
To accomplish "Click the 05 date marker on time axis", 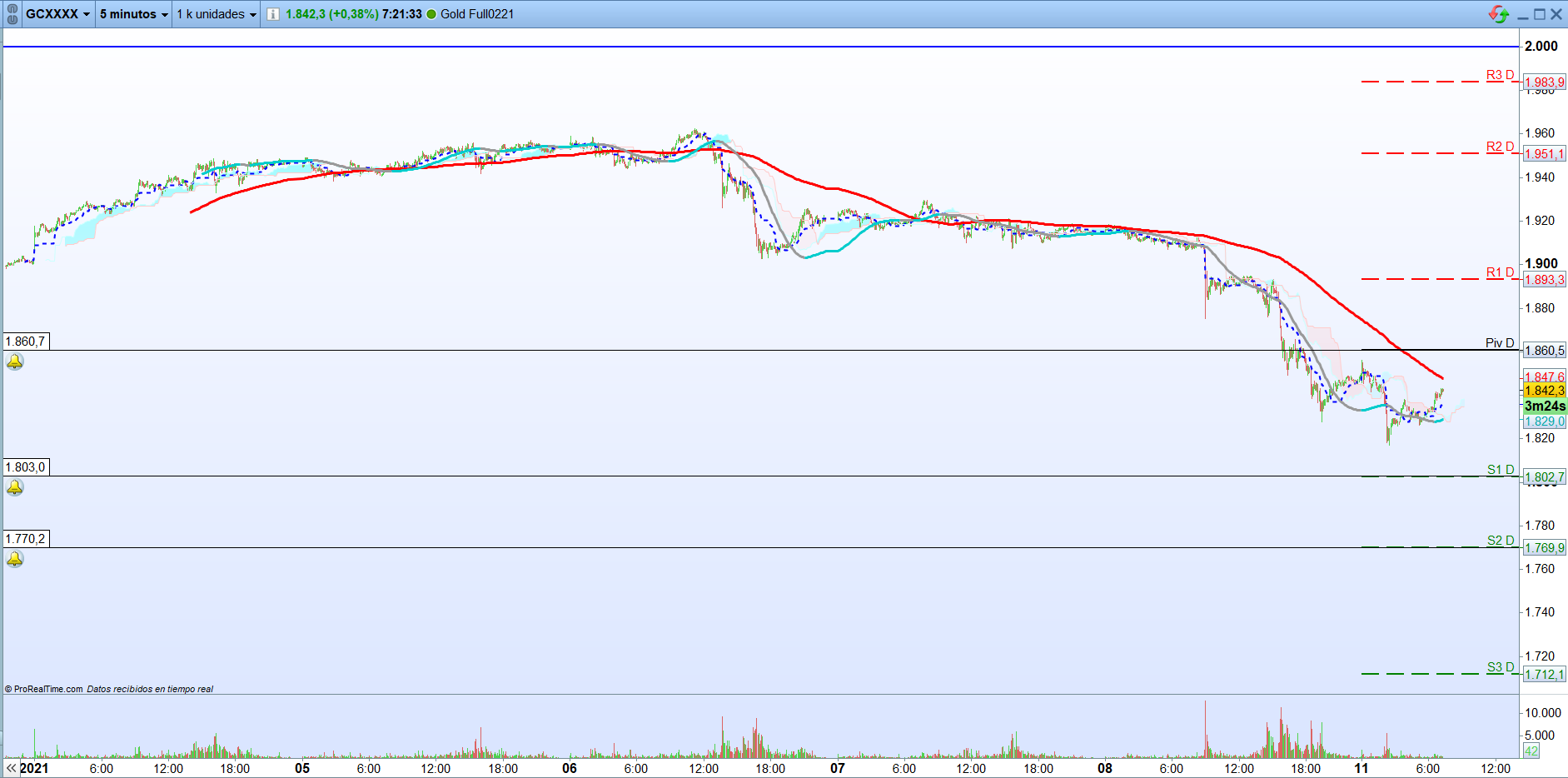I will (x=302, y=768).
